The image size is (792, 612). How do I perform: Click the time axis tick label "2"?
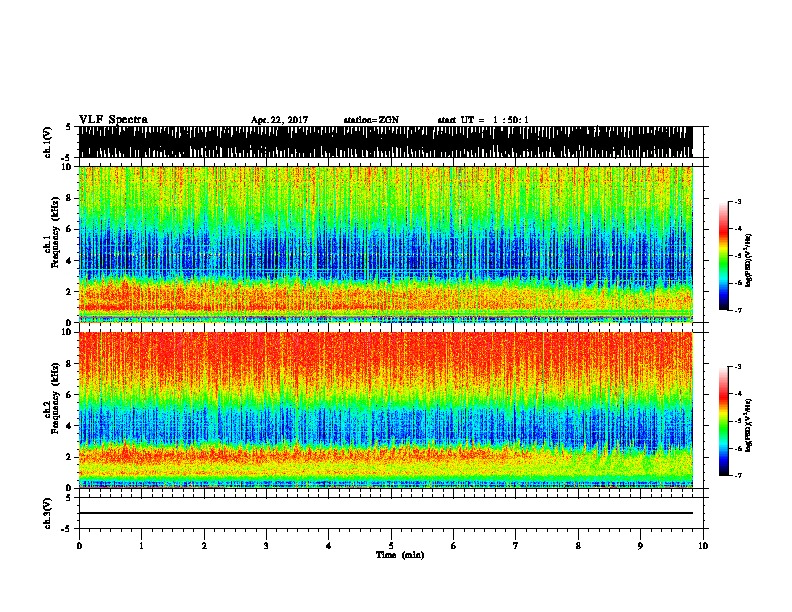point(204,546)
